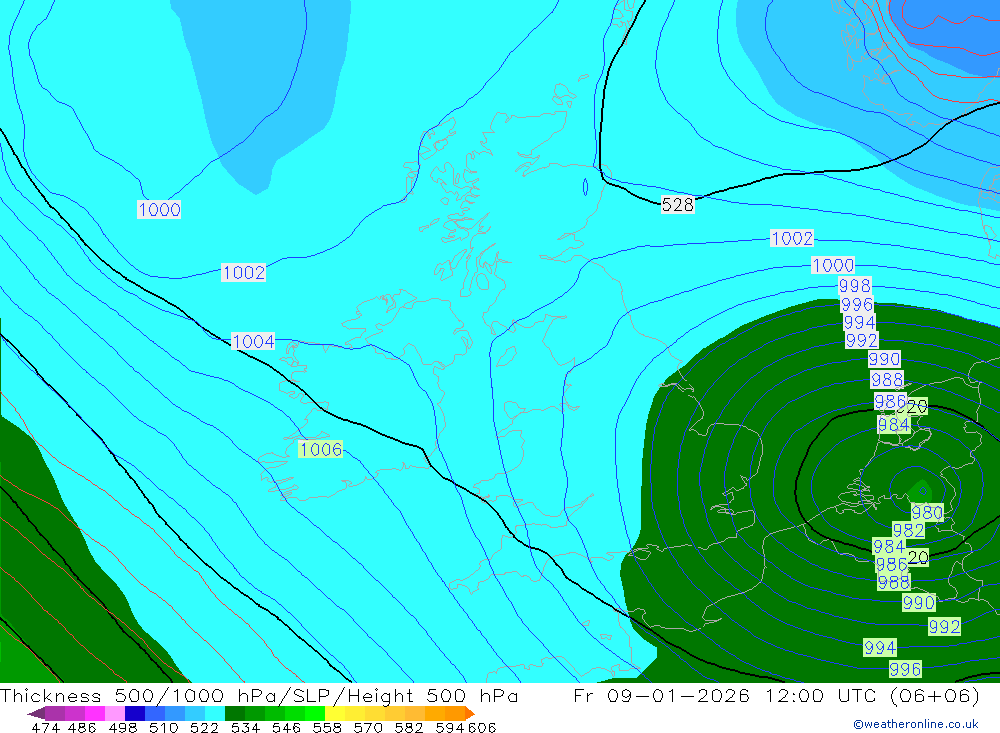1000x733 pixels.
Task: Click the dark green legend swatch near 534
Action: pos(235,713)
